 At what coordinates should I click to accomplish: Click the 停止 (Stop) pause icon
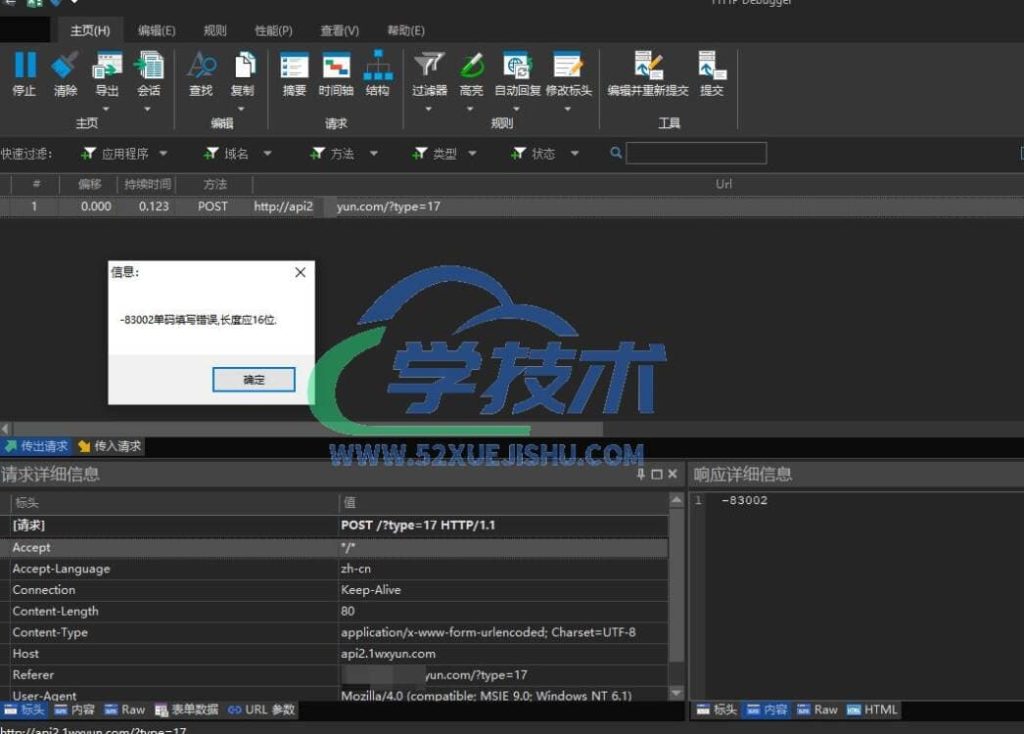pos(24,66)
